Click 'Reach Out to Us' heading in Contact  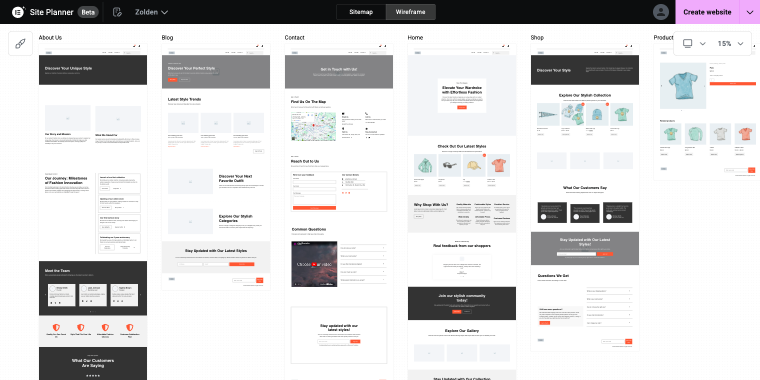point(305,161)
